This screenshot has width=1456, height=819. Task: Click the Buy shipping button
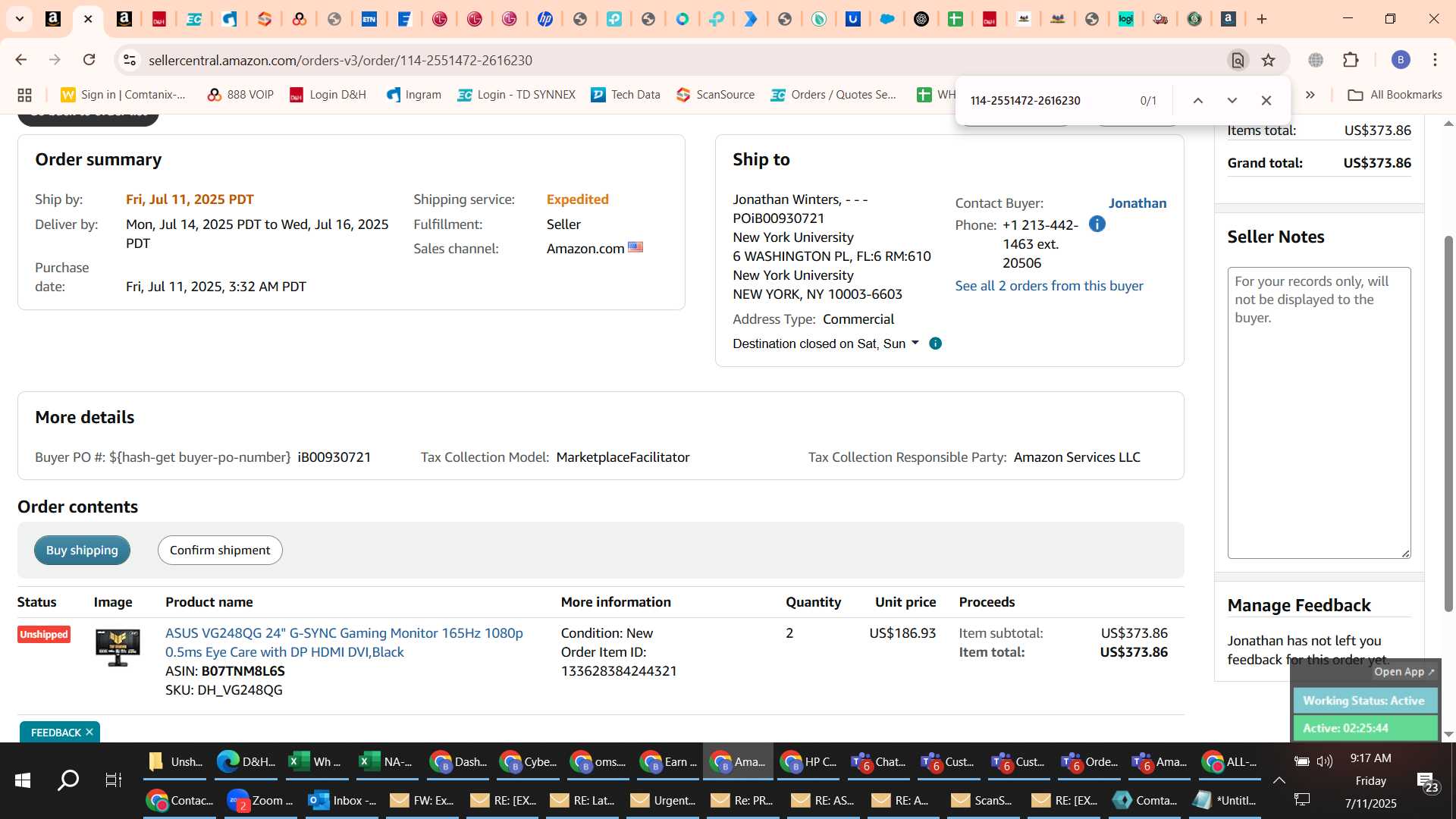coord(82,550)
